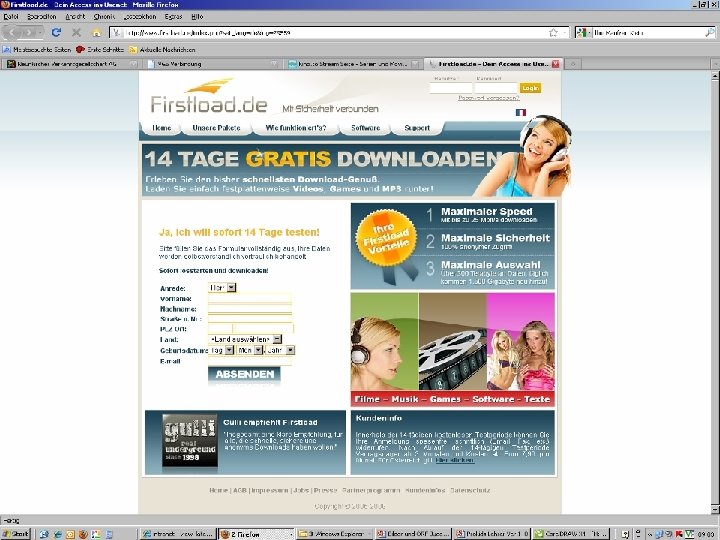Image resolution: width=720 pixels, height=540 pixels.
Task: Click the E-mail input field
Action: (250, 361)
